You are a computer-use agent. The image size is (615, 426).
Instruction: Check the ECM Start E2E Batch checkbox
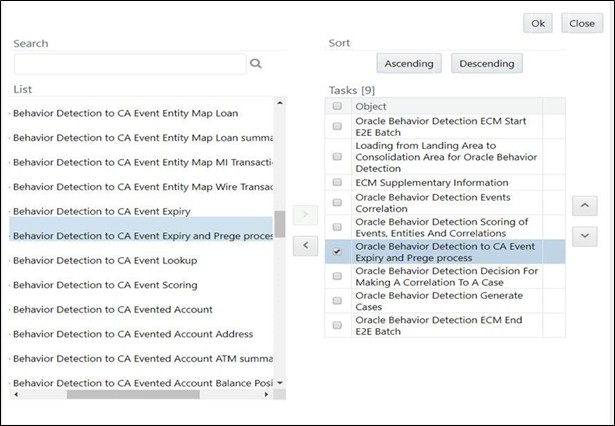pyautogui.click(x=337, y=126)
